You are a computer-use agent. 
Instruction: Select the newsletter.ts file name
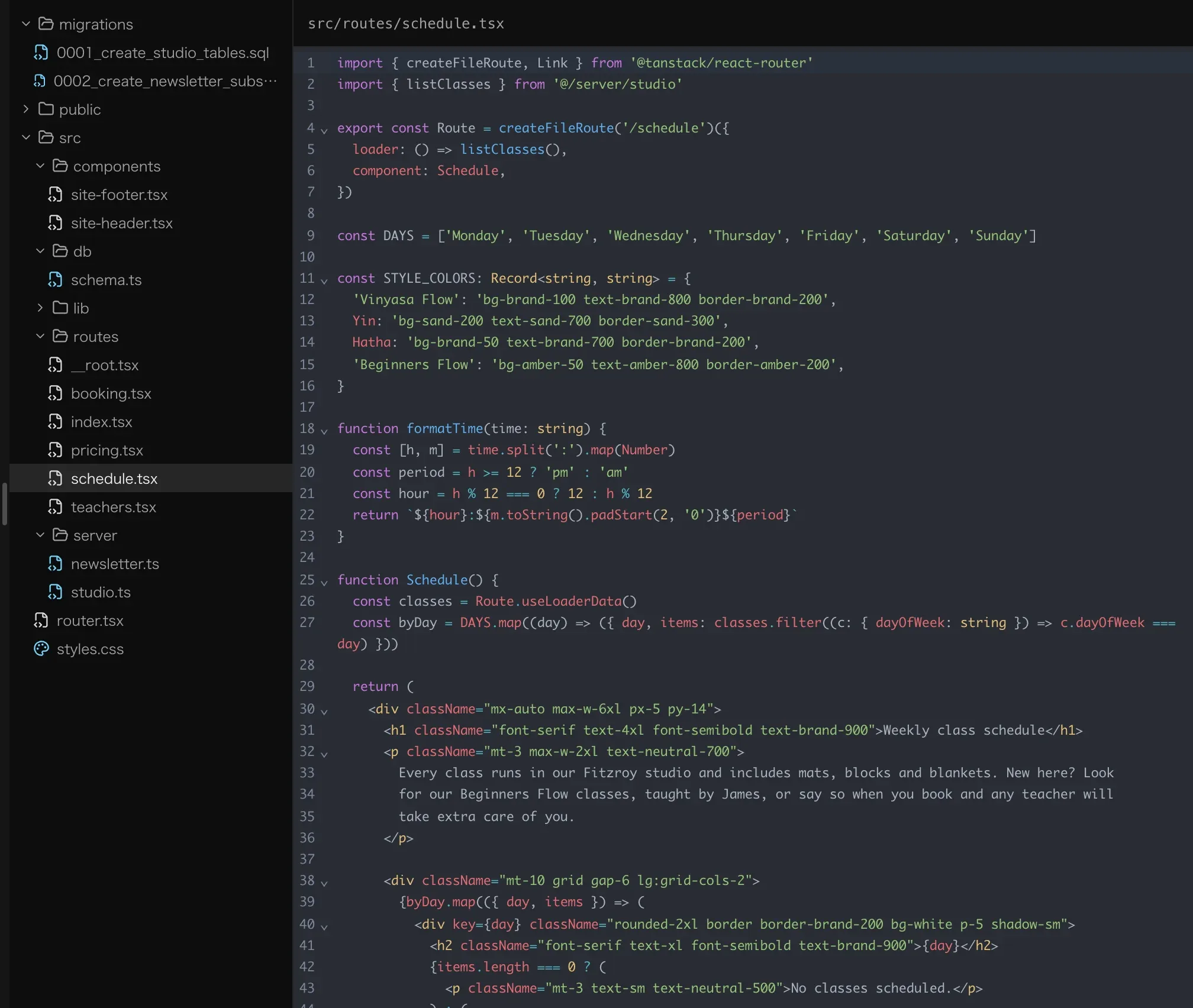coord(115,564)
